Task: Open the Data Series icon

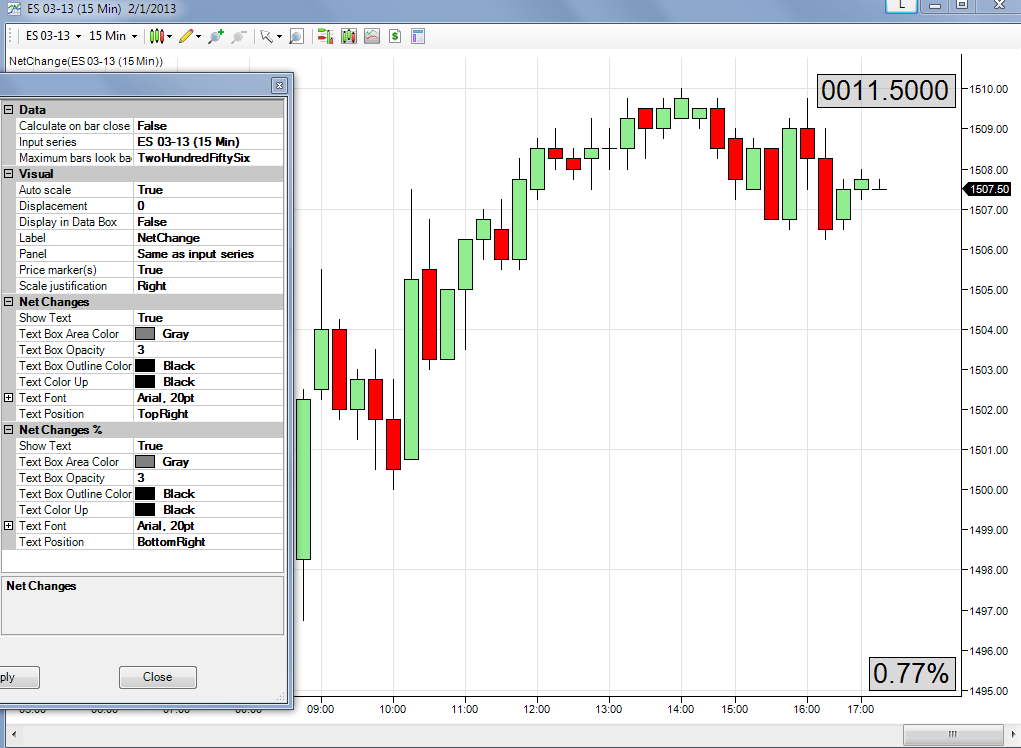Action: pos(349,36)
